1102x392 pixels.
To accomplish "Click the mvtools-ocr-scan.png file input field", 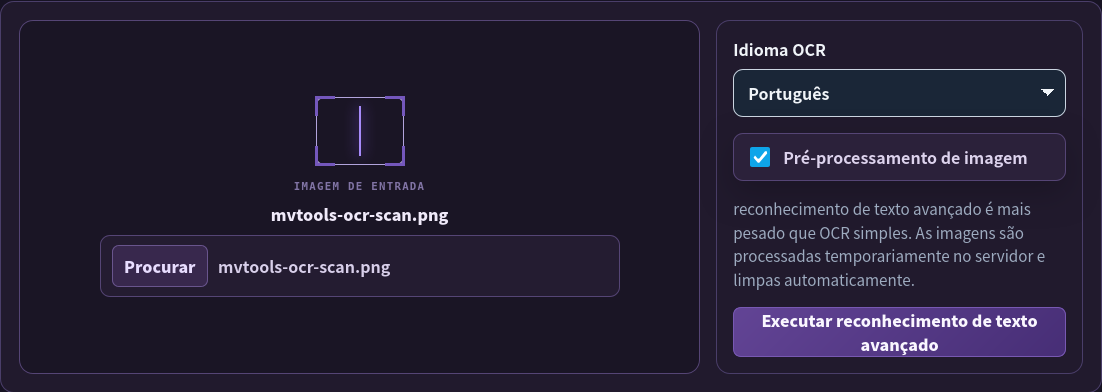I will (360, 266).
